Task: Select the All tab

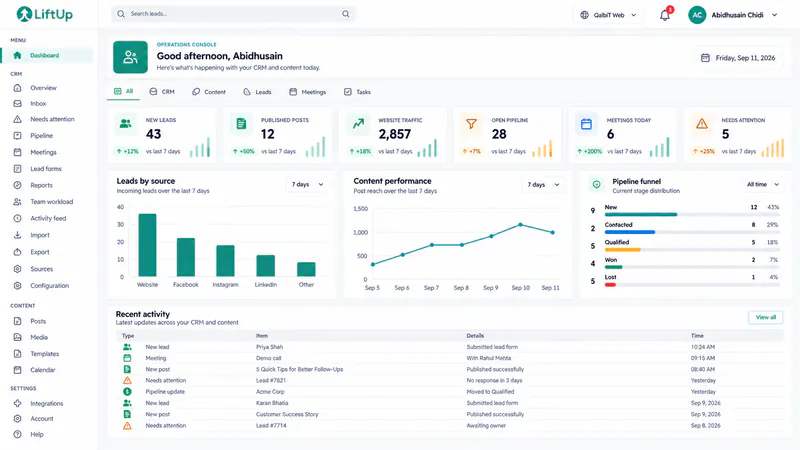Action: point(123,91)
